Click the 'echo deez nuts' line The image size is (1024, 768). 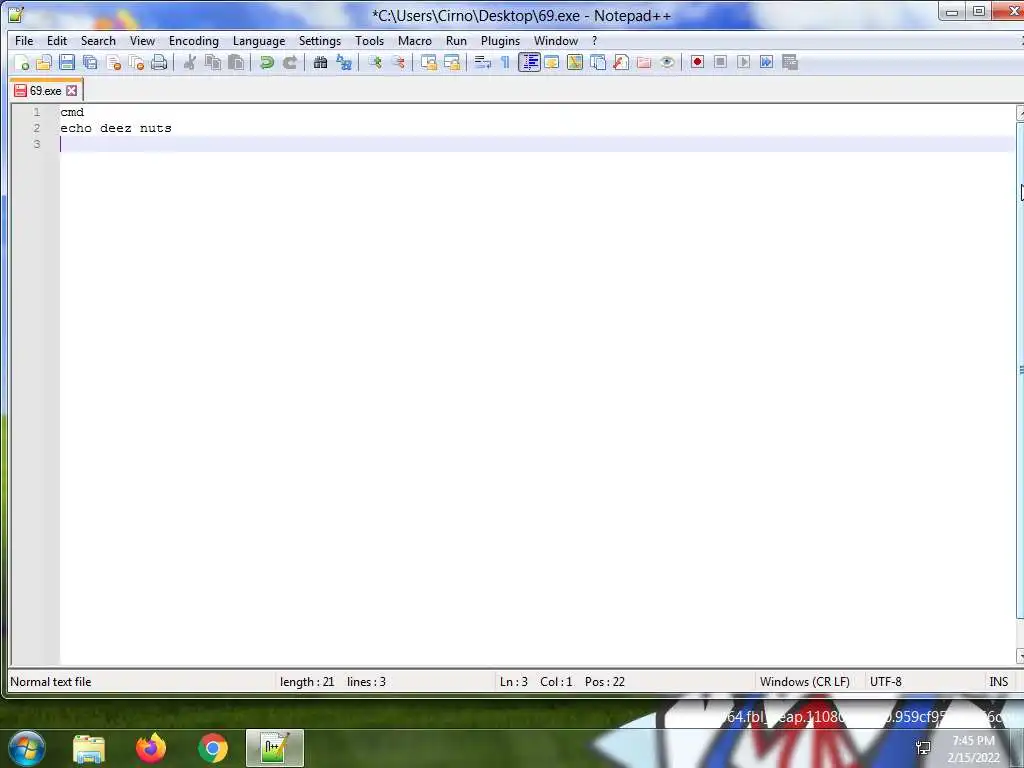click(116, 128)
